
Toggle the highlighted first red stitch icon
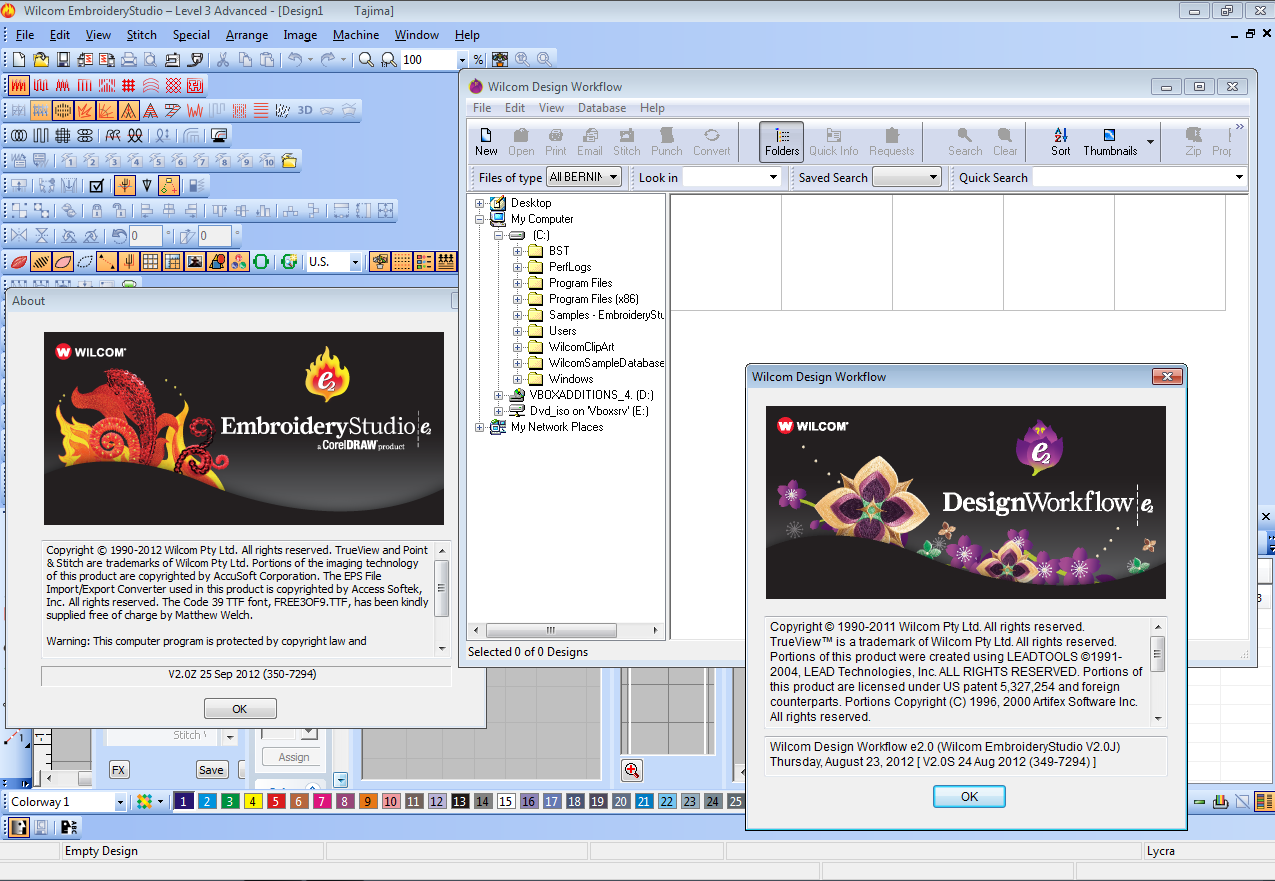[x=19, y=85]
